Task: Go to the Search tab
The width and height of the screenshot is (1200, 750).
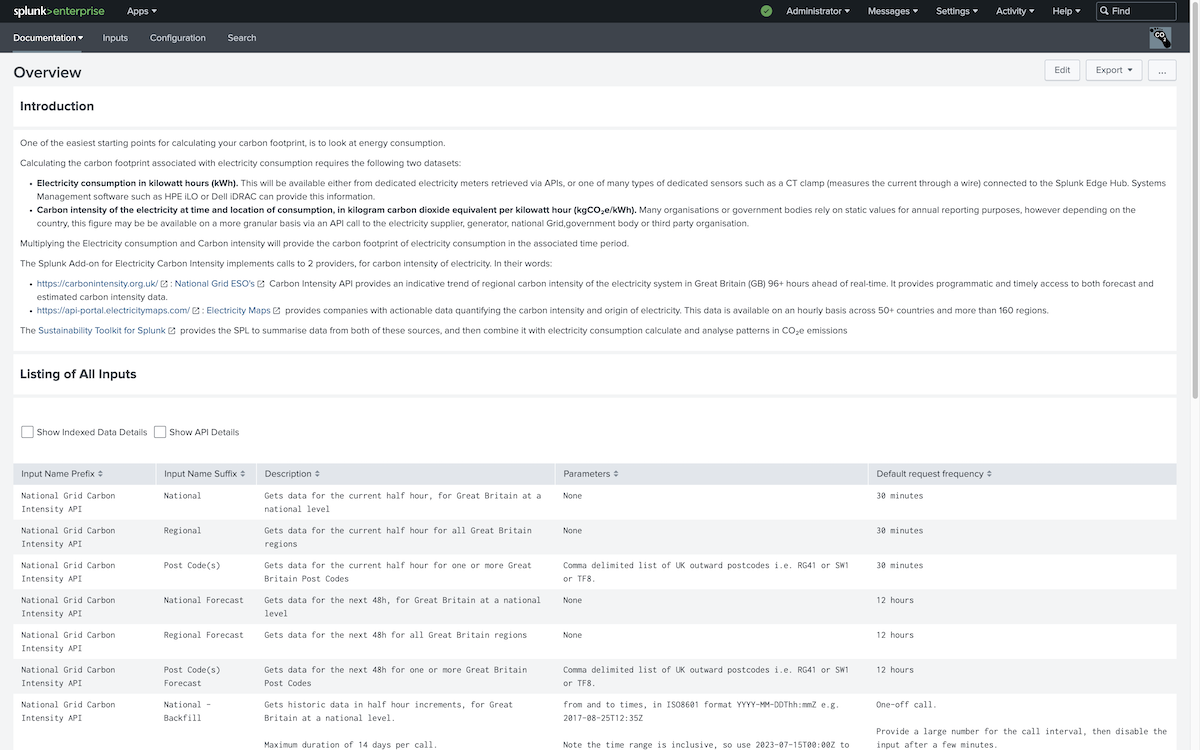Action: [x=242, y=38]
